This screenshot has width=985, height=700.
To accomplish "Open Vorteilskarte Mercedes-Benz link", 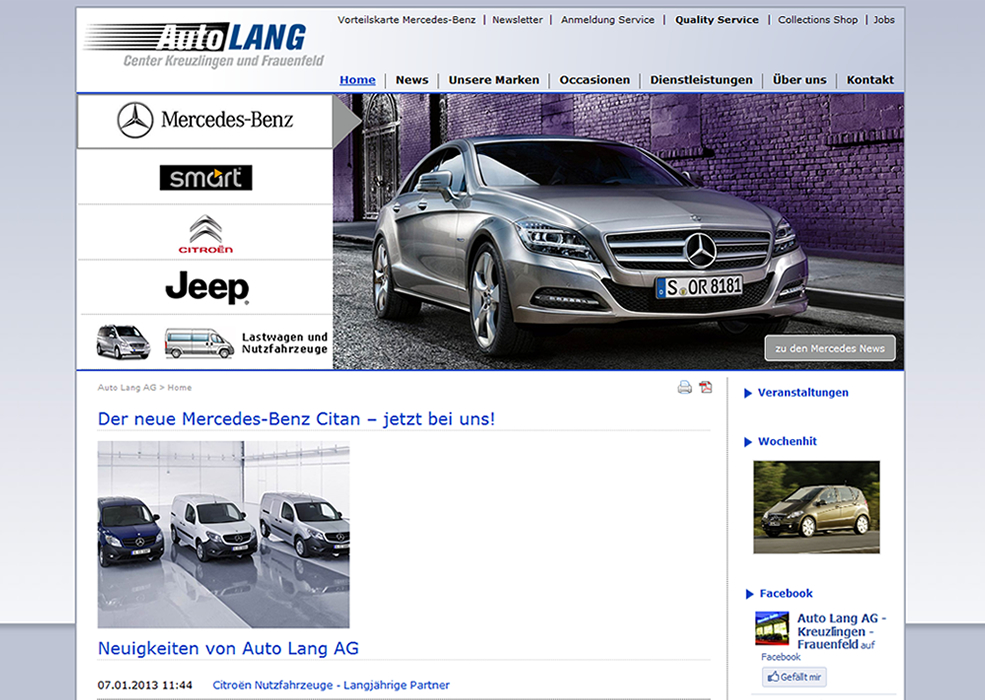I will 406,19.
